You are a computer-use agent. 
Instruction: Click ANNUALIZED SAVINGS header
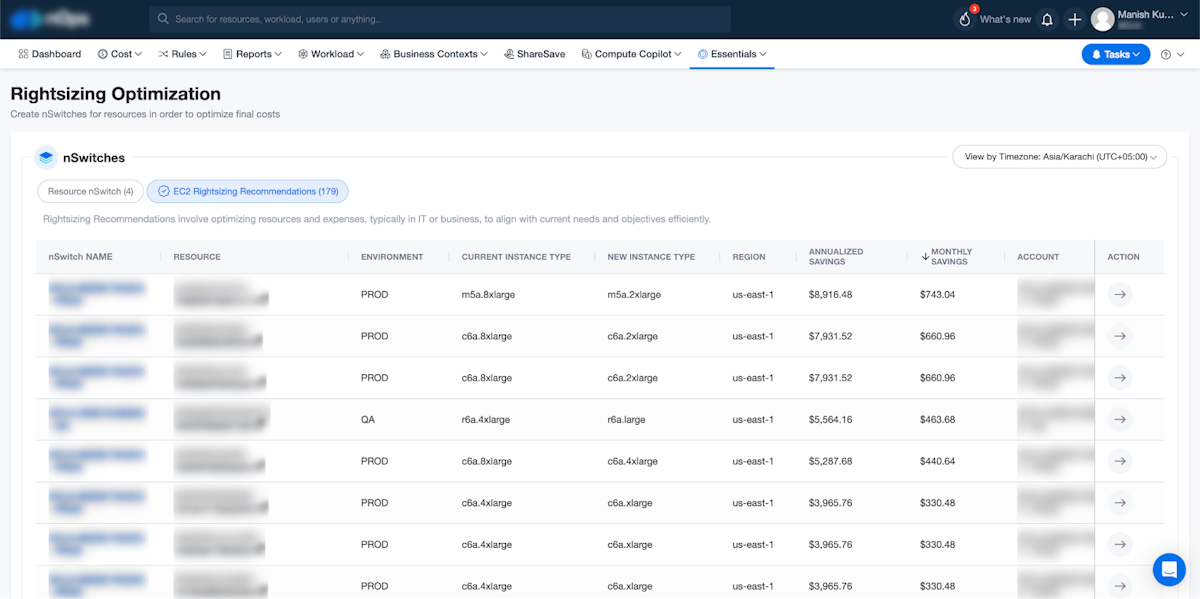coord(836,257)
